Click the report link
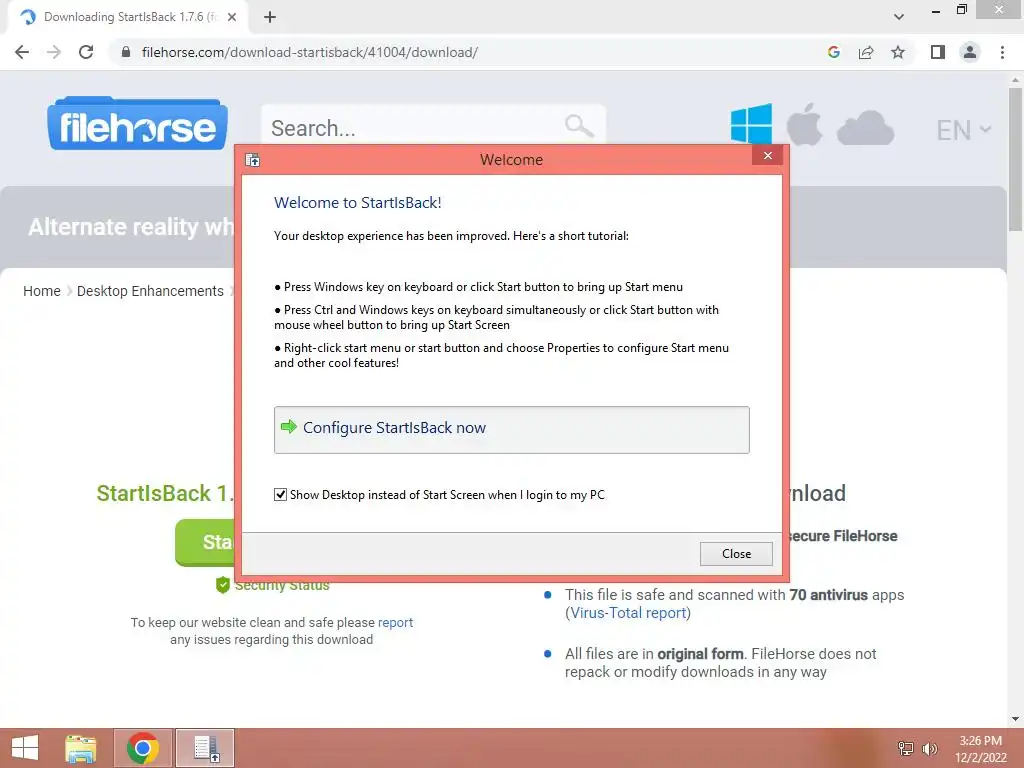1024x768 pixels. pyautogui.click(x=395, y=622)
